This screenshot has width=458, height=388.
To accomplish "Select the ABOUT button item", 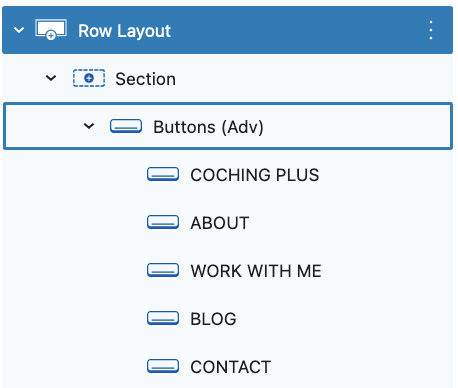I will pyautogui.click(x=220, y=223).
